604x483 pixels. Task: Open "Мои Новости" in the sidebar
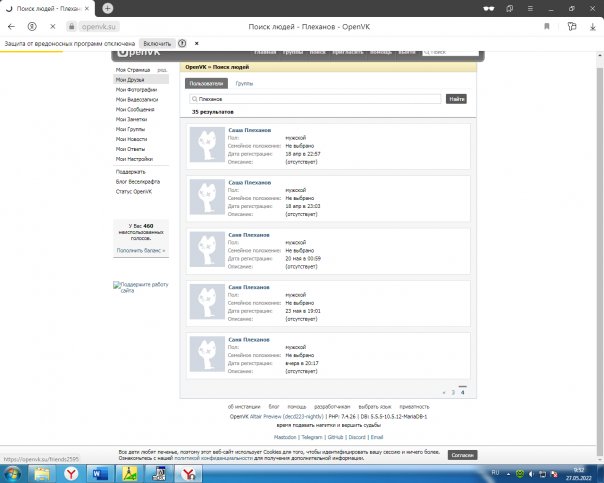tap(131, 139)
